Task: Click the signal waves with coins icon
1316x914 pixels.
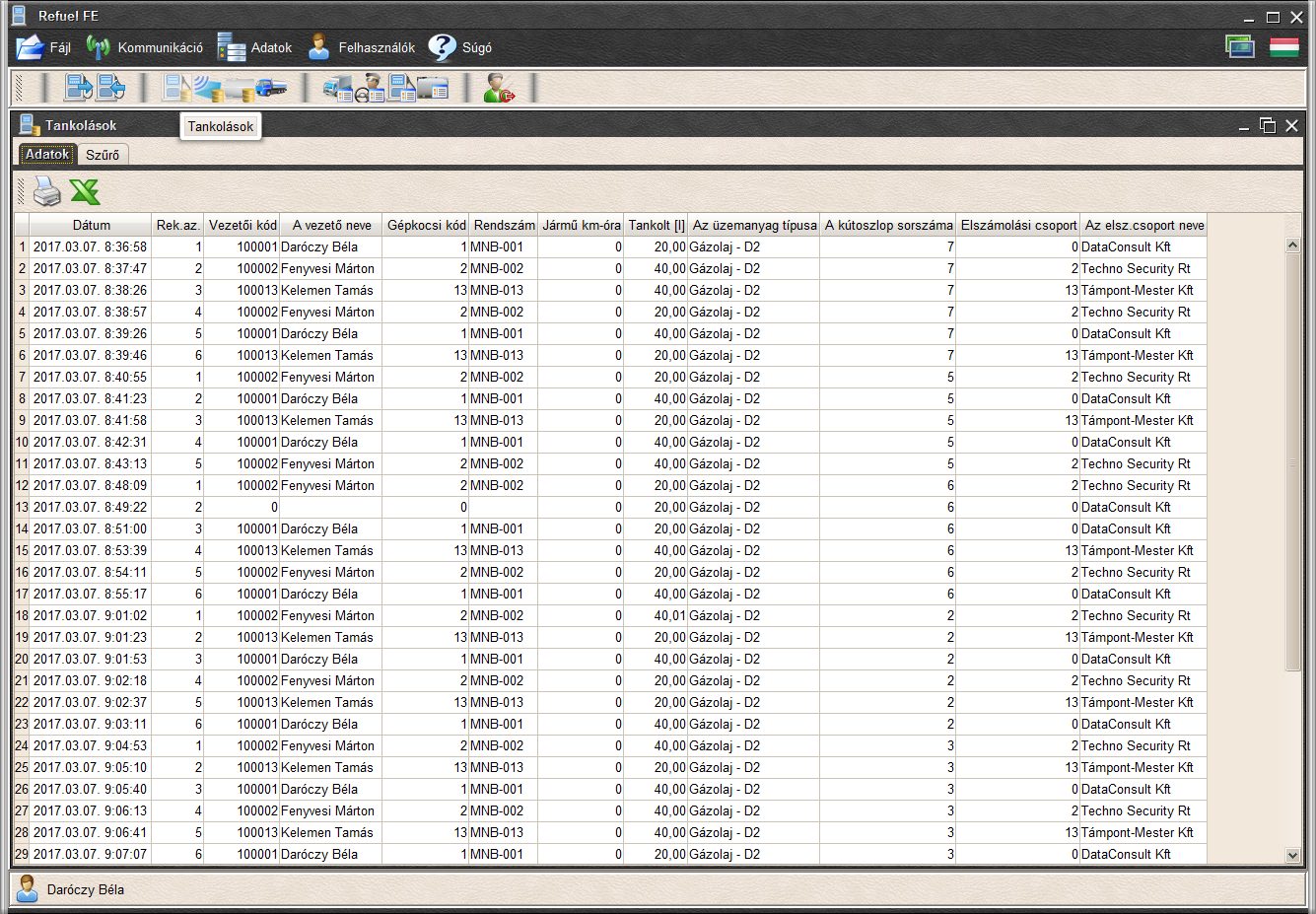Action: (208, 88)
